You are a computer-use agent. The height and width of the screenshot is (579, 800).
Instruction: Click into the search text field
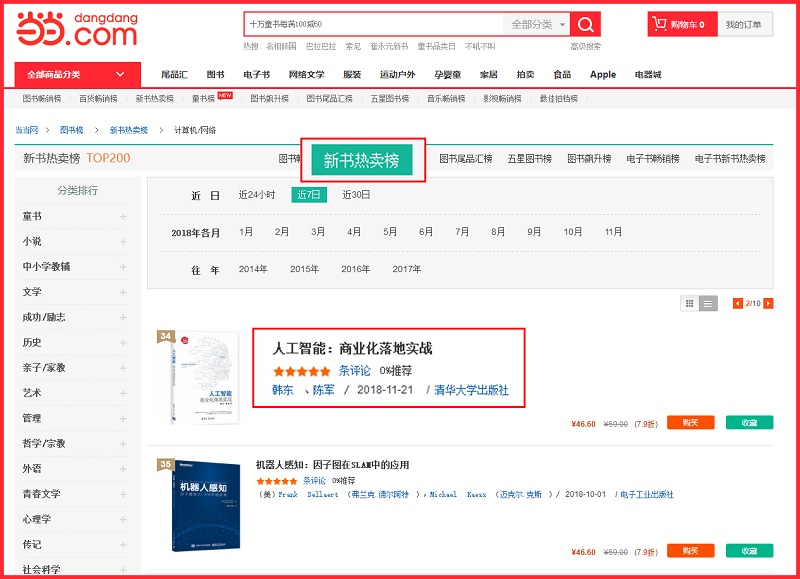point(372,24)
